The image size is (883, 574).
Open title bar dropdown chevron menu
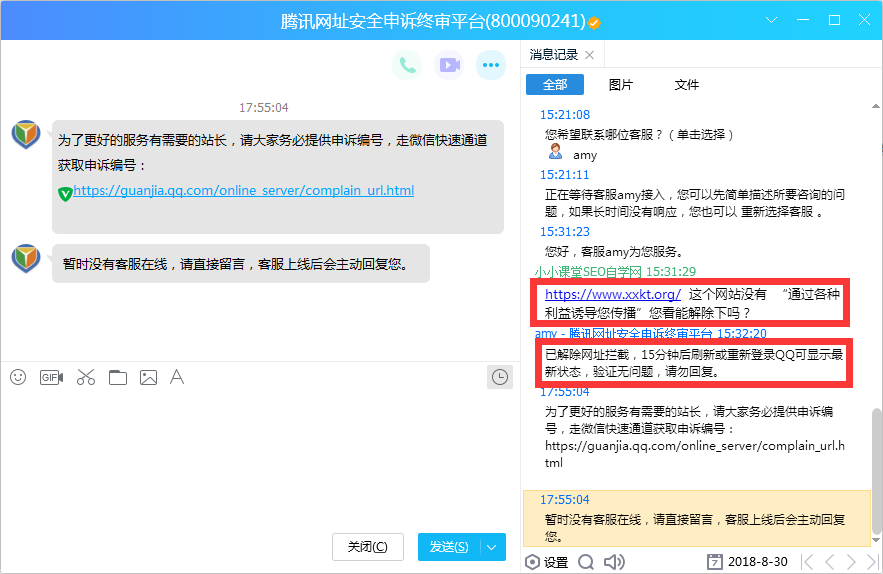(x=771, y=20)
